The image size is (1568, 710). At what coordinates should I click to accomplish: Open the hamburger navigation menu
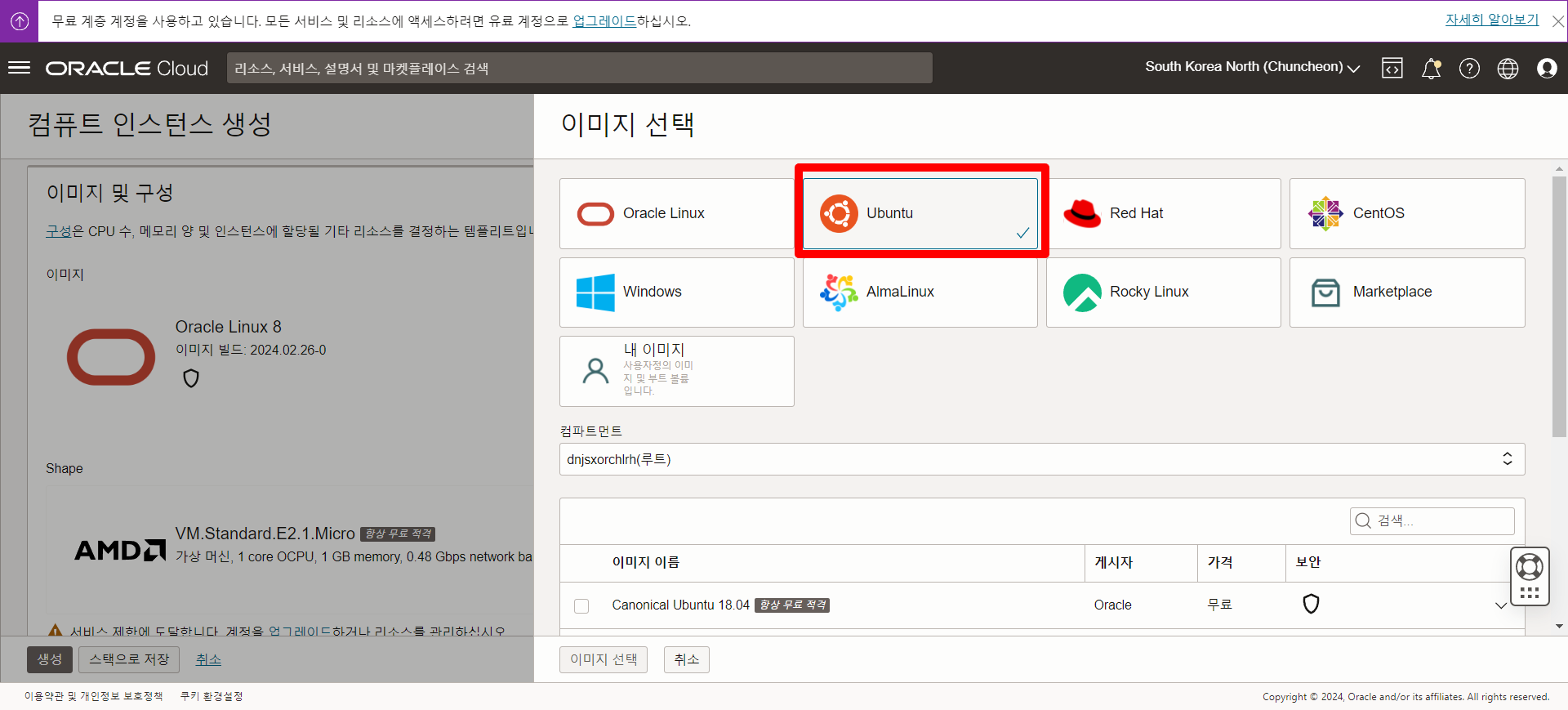pos(19,68)
